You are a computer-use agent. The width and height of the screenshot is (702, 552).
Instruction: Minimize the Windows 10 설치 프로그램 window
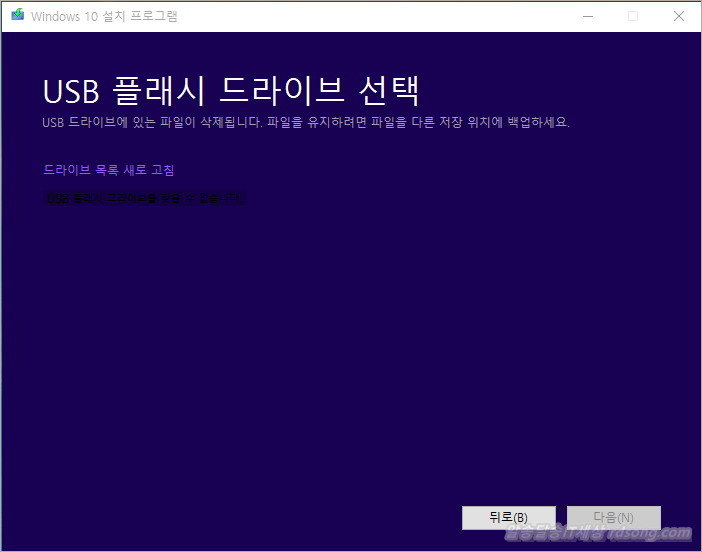point(586,16)
